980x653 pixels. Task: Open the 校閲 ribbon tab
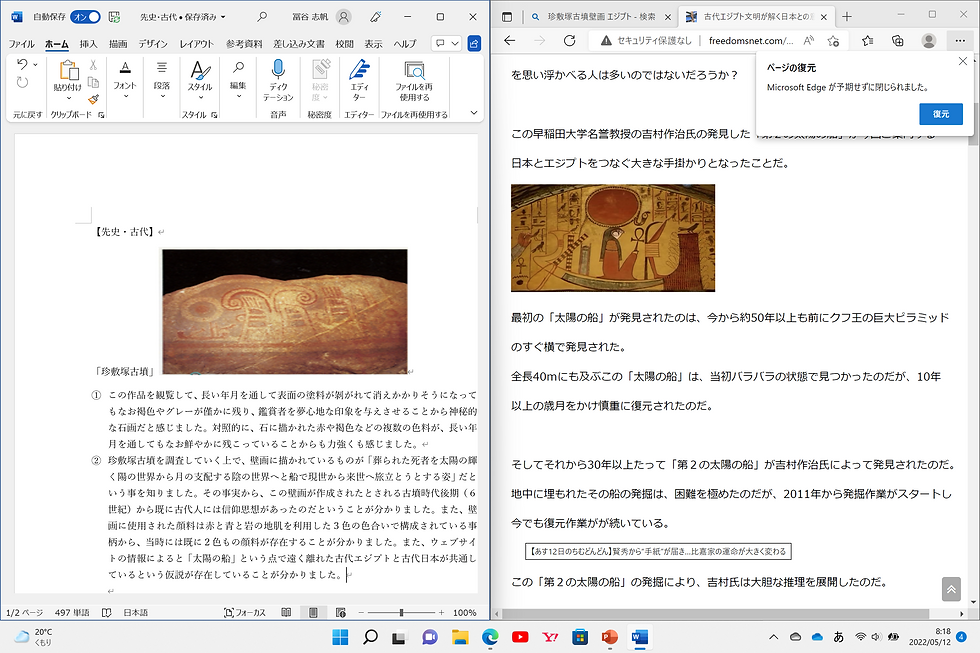(344, 44)
